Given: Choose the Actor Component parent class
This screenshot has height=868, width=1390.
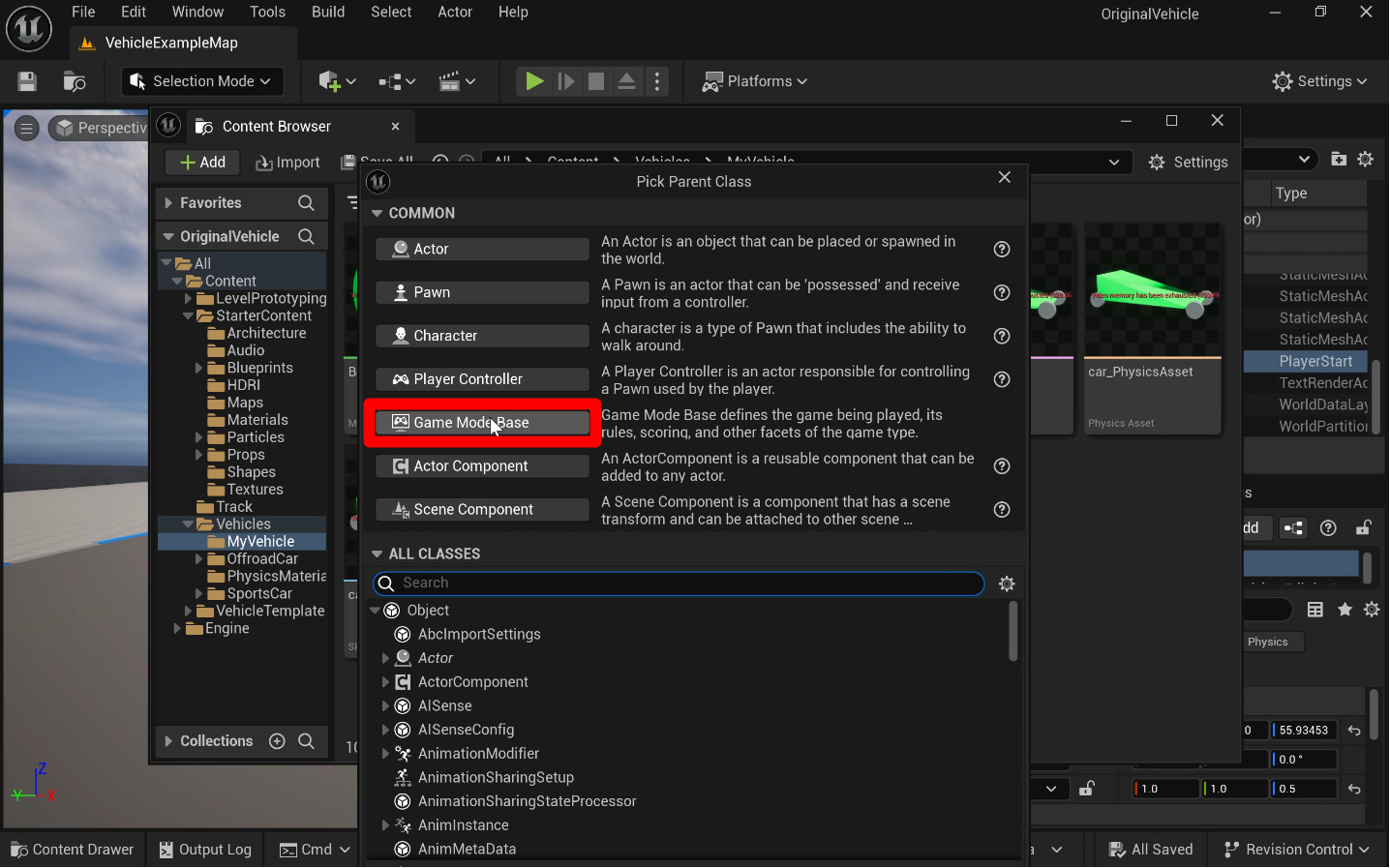Looking at the screenshot, I should [482, 466].
